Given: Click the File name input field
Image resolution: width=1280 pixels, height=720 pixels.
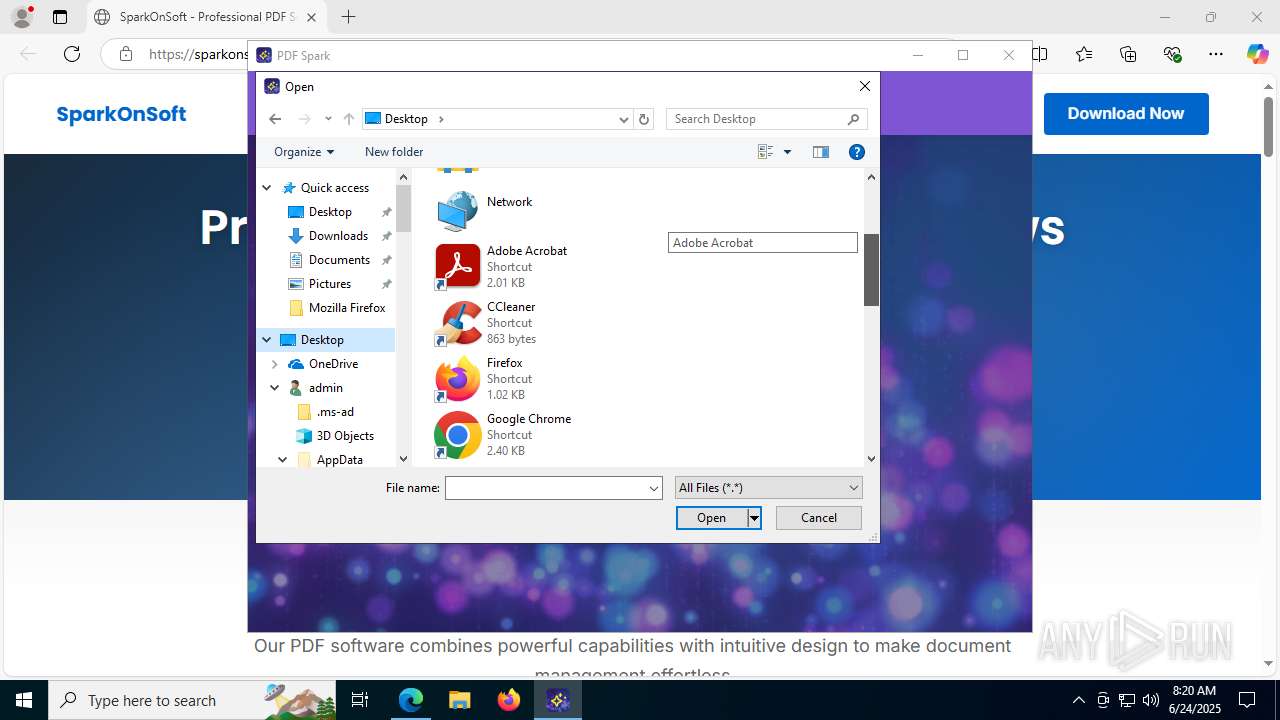Looking at the screenshot, I should point(546,488).
